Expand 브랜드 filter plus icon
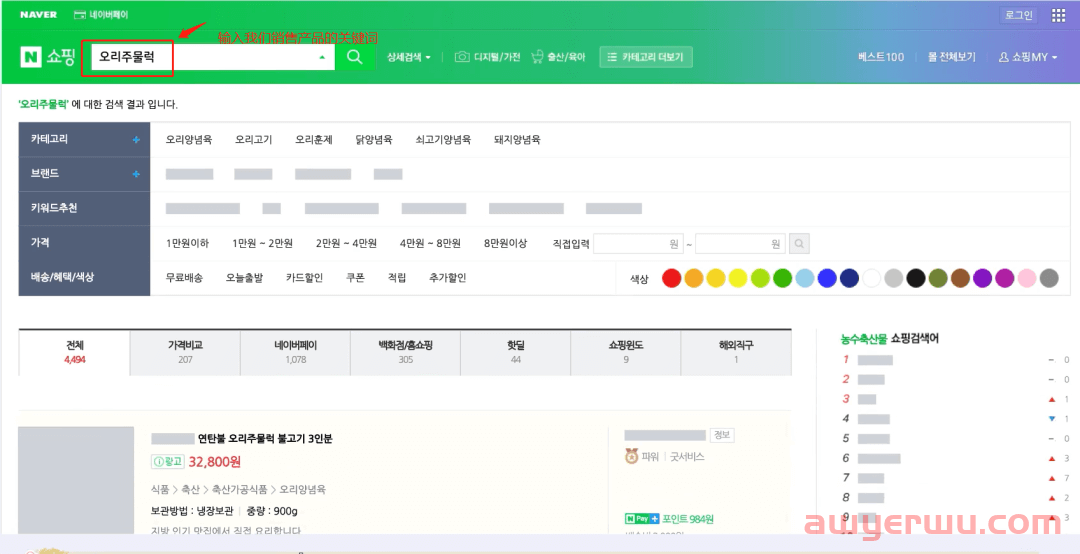Screen dimensions: 1080x554 (x=136, y=174)
